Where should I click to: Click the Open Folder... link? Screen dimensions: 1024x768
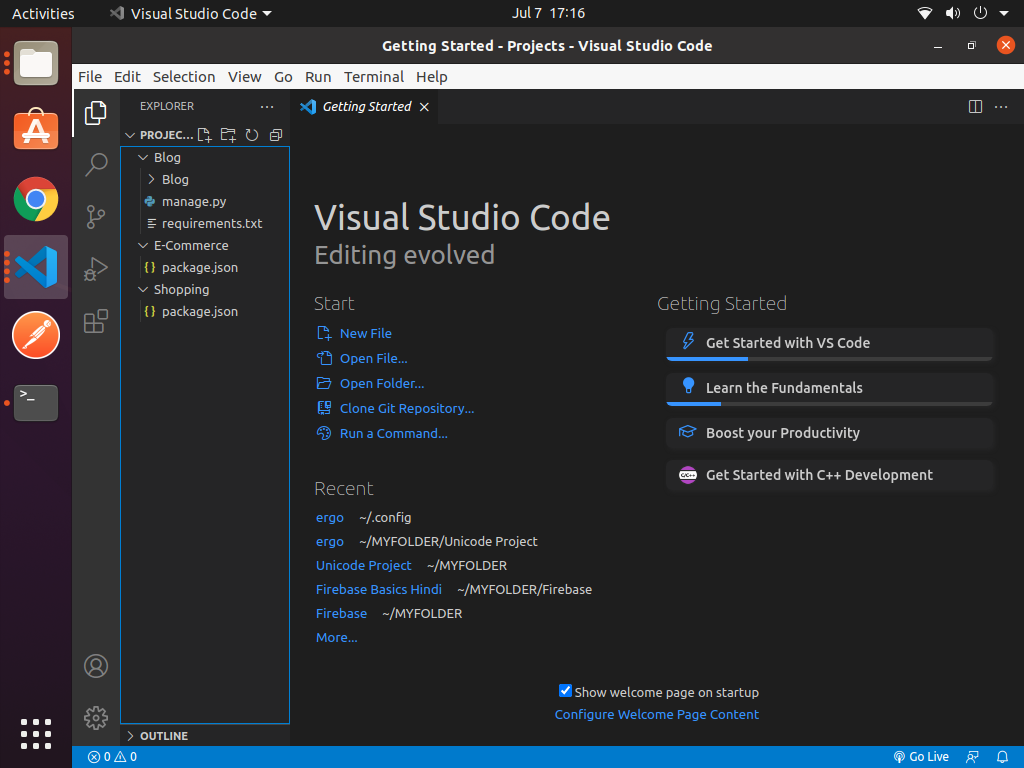click(x=382, y=383)
